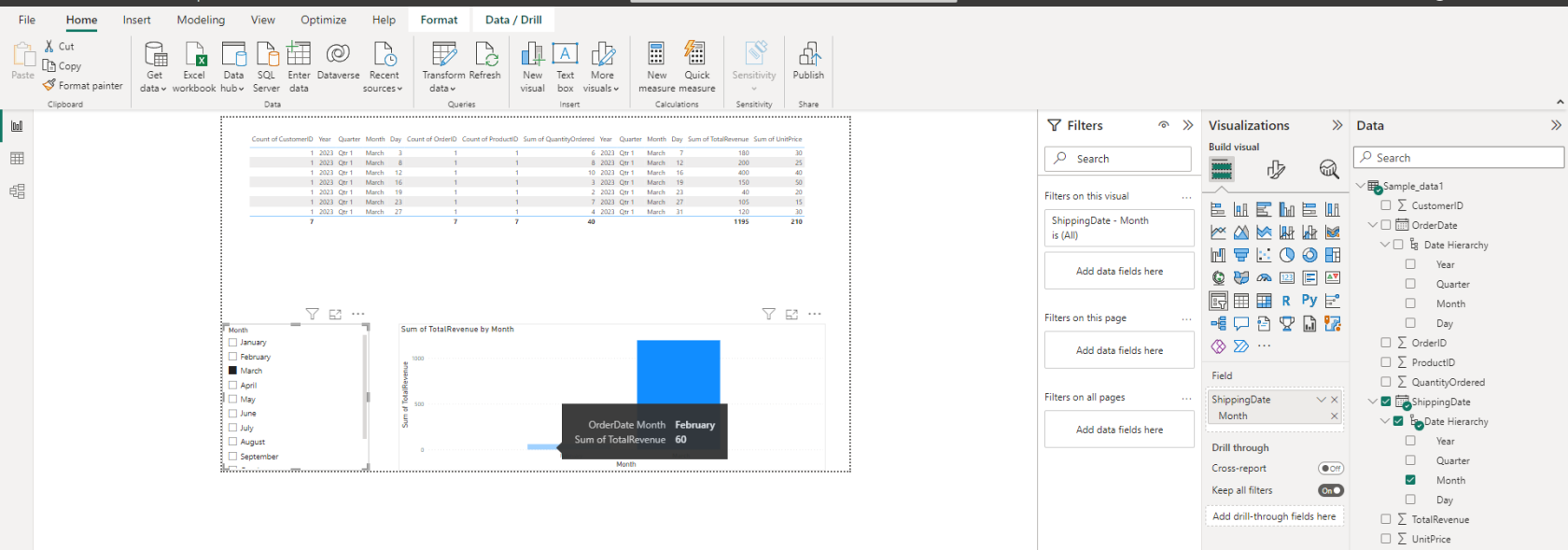
Task: Select the pie chart visual type
Action: pos(1287,255)
